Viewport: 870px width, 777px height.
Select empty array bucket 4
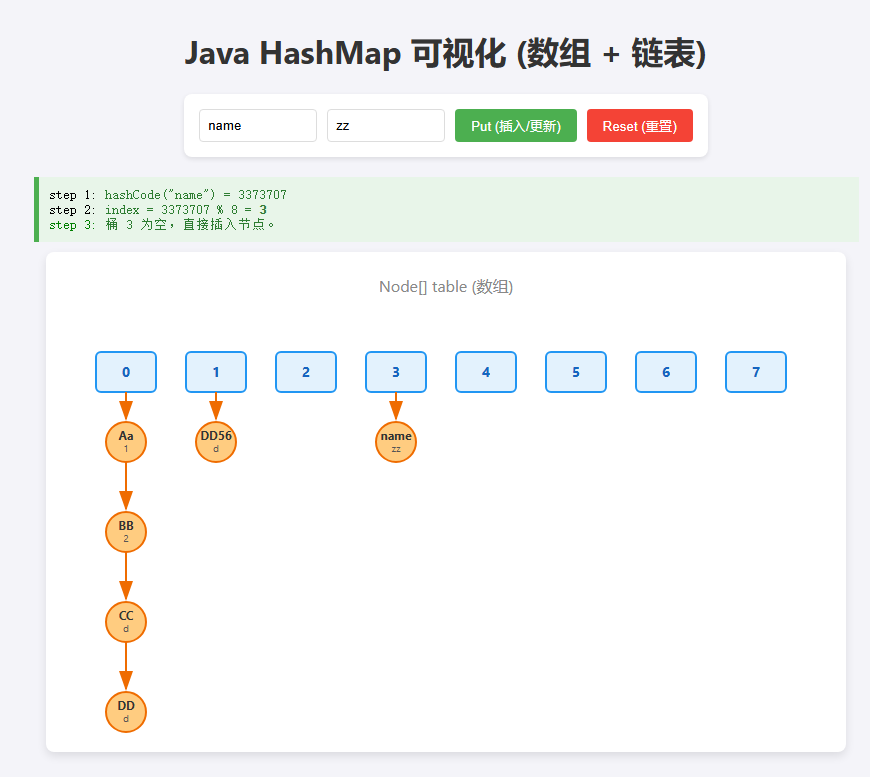point(486,372)
